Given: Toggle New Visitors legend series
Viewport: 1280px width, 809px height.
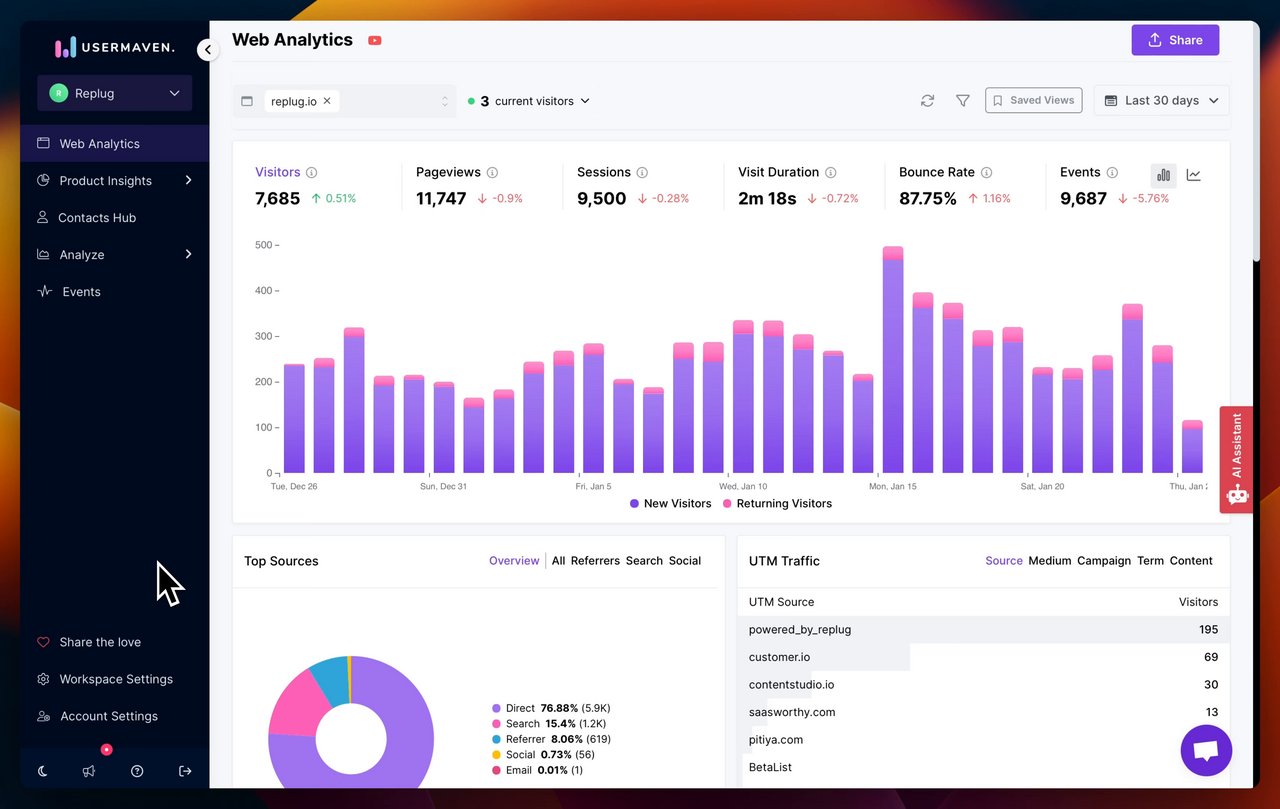Looking at the screenshot, I should (x=671, y=504).
